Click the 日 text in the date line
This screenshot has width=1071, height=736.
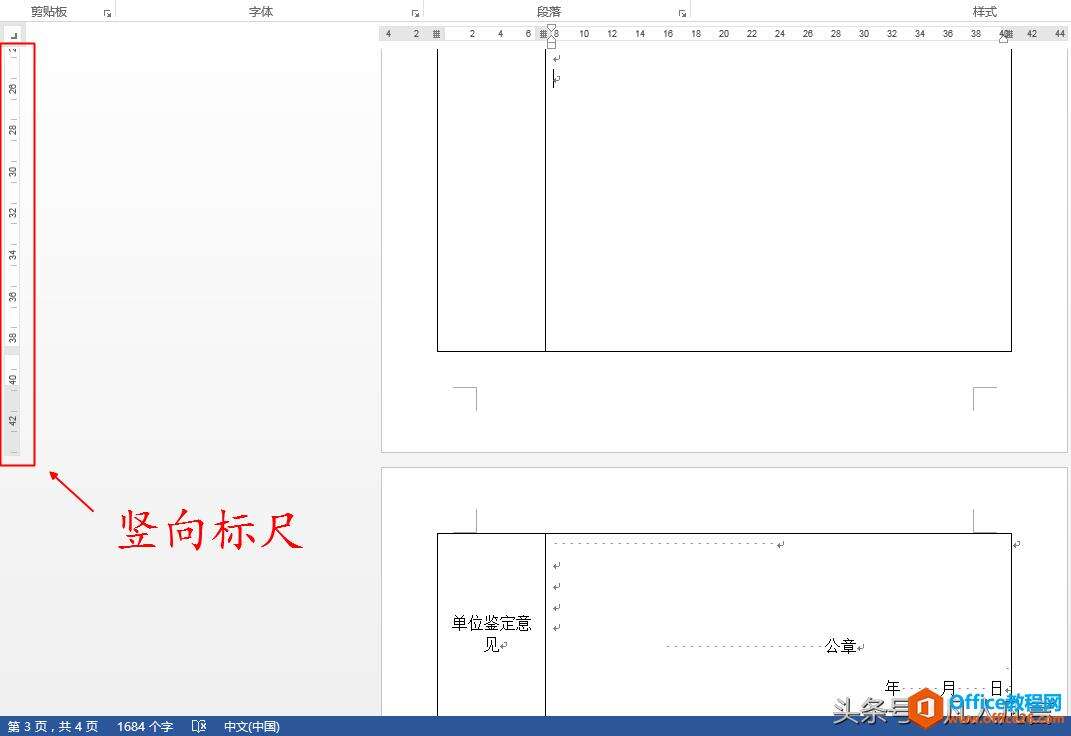click(x=997, y=688)
